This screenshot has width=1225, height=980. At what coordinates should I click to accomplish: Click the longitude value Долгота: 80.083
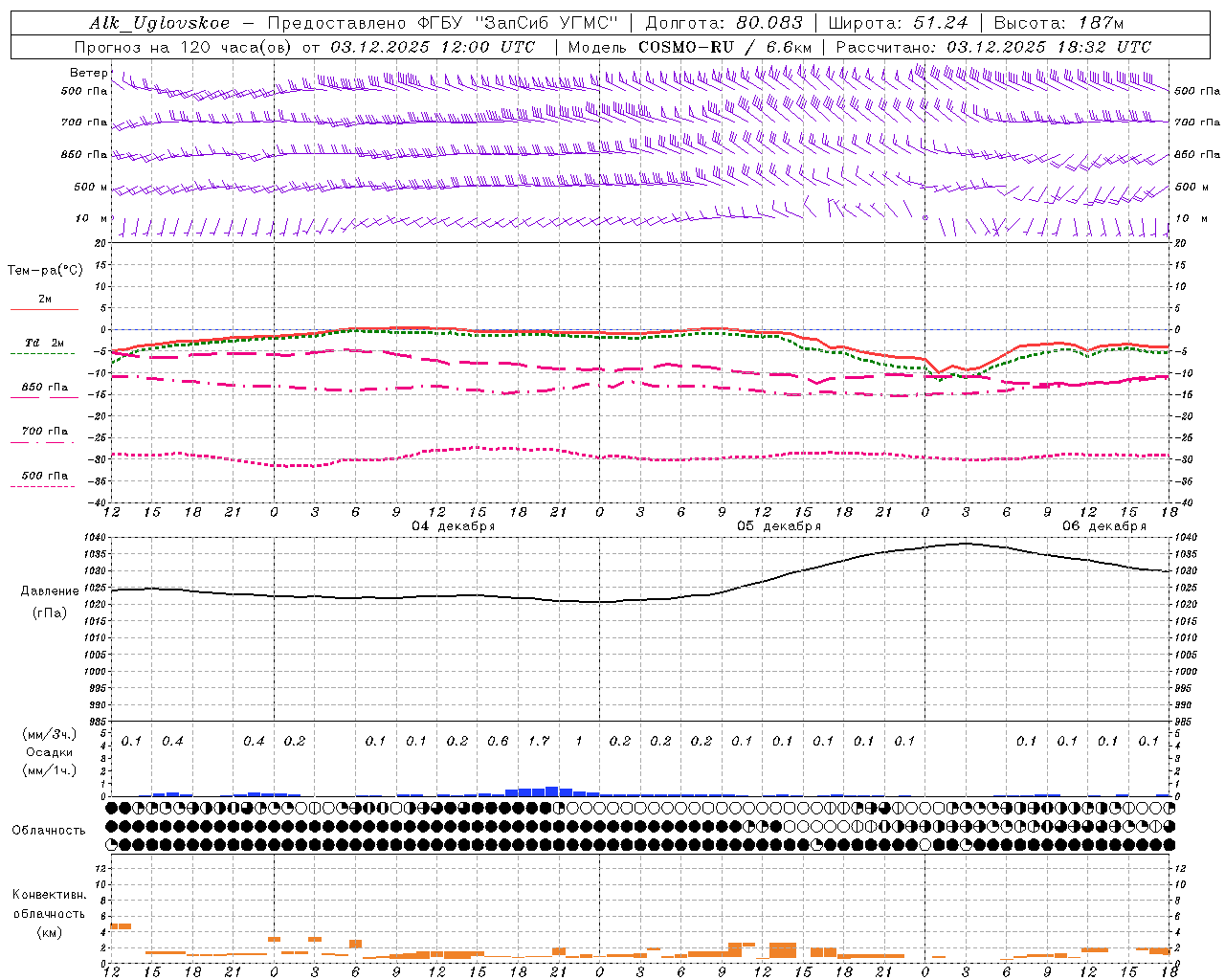[x=724, y=23]
